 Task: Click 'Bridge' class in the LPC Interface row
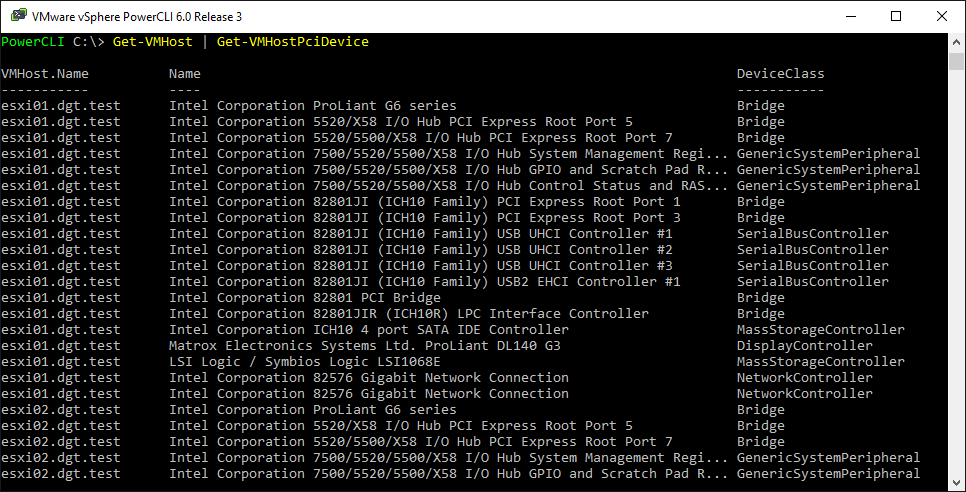click(761, 314)
